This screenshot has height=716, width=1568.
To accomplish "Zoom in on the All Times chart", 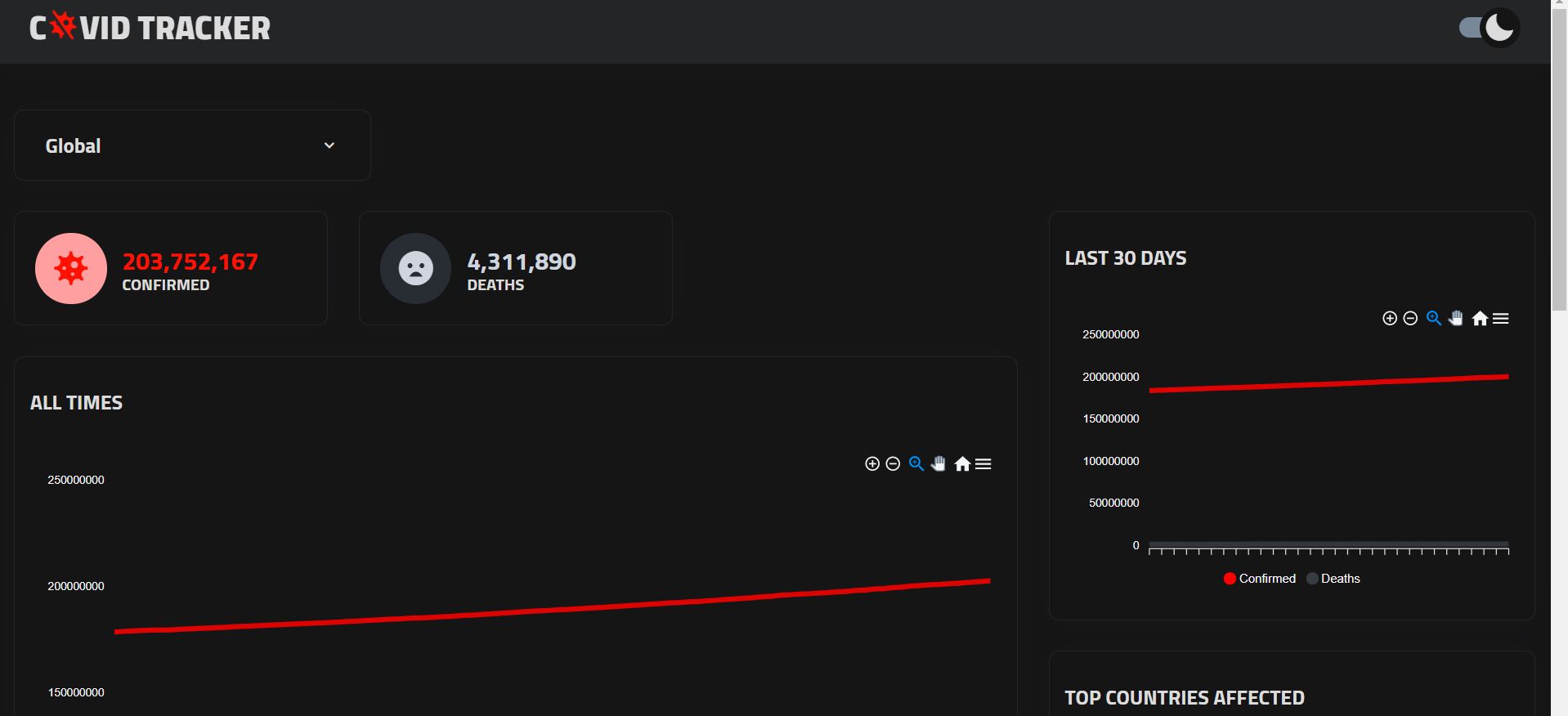I will point(872,464).
